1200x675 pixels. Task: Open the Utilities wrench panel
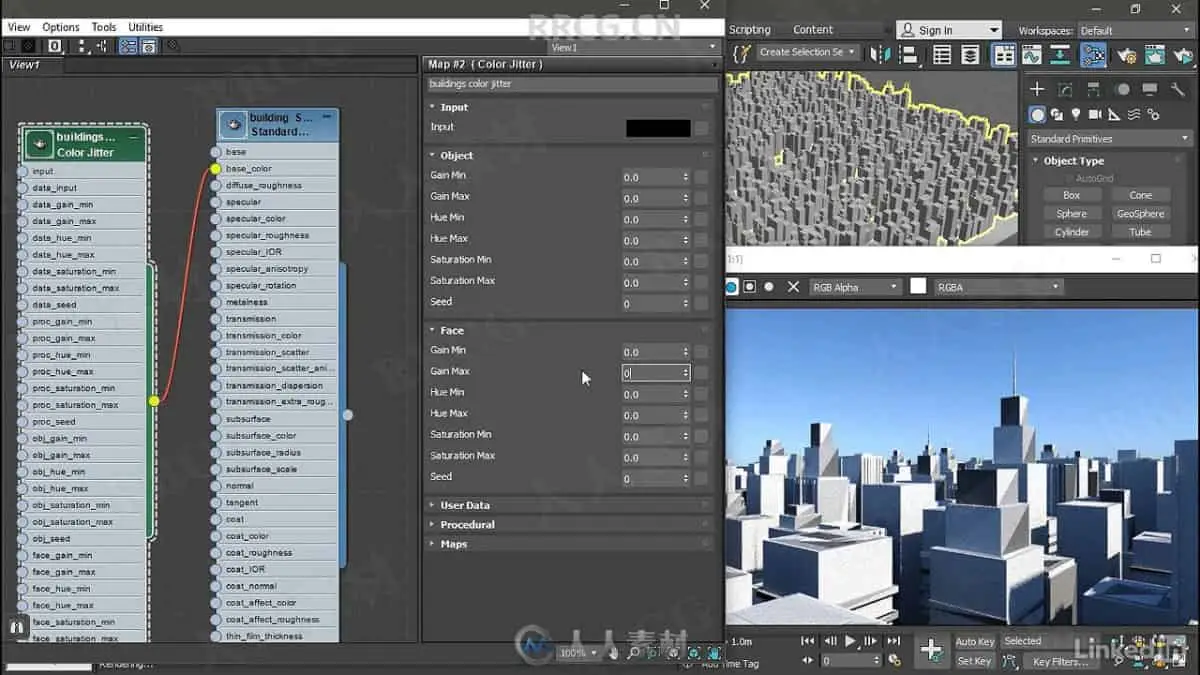(1177, 89)
